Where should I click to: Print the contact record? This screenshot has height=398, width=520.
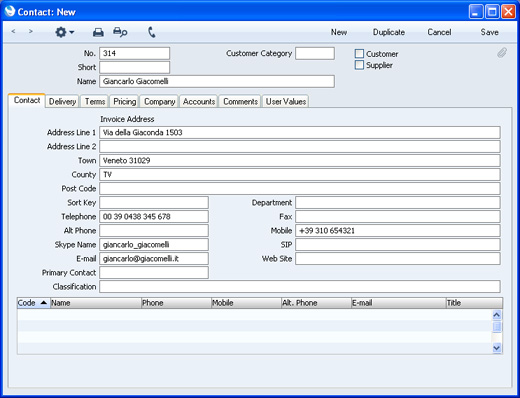[x=98, y=32]
